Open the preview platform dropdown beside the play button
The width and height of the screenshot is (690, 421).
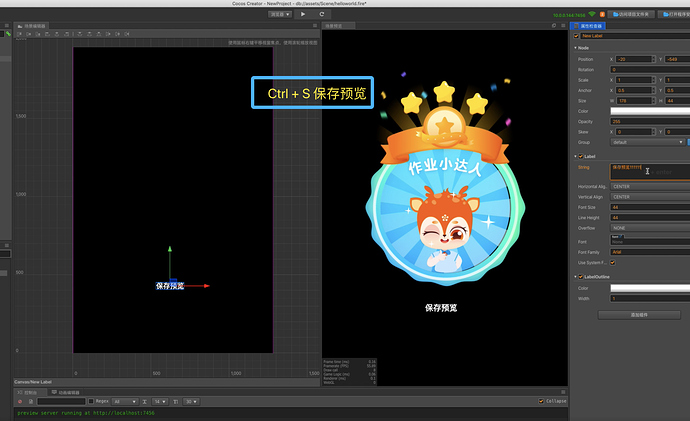280,15
